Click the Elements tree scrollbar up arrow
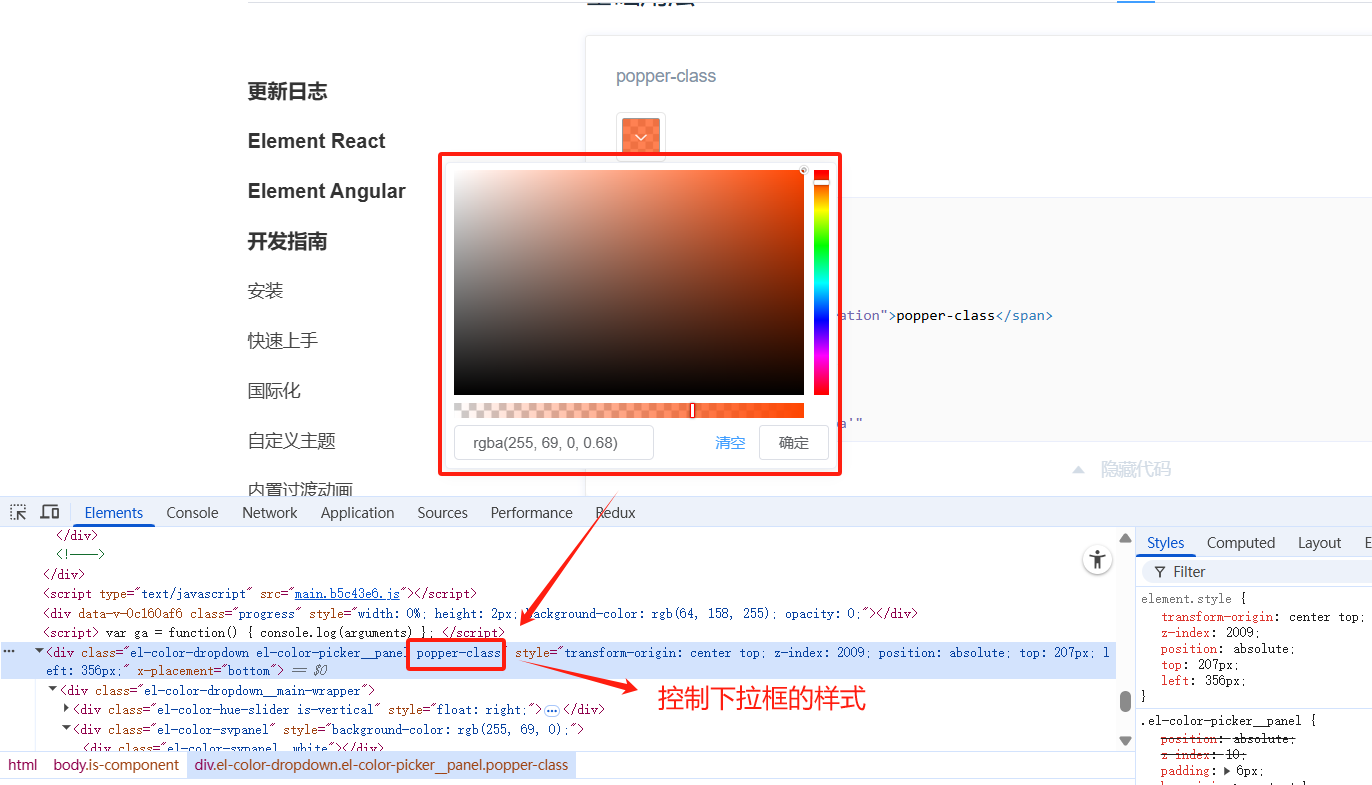Viewport: 1372px width, 785px height. (1125, 538)
